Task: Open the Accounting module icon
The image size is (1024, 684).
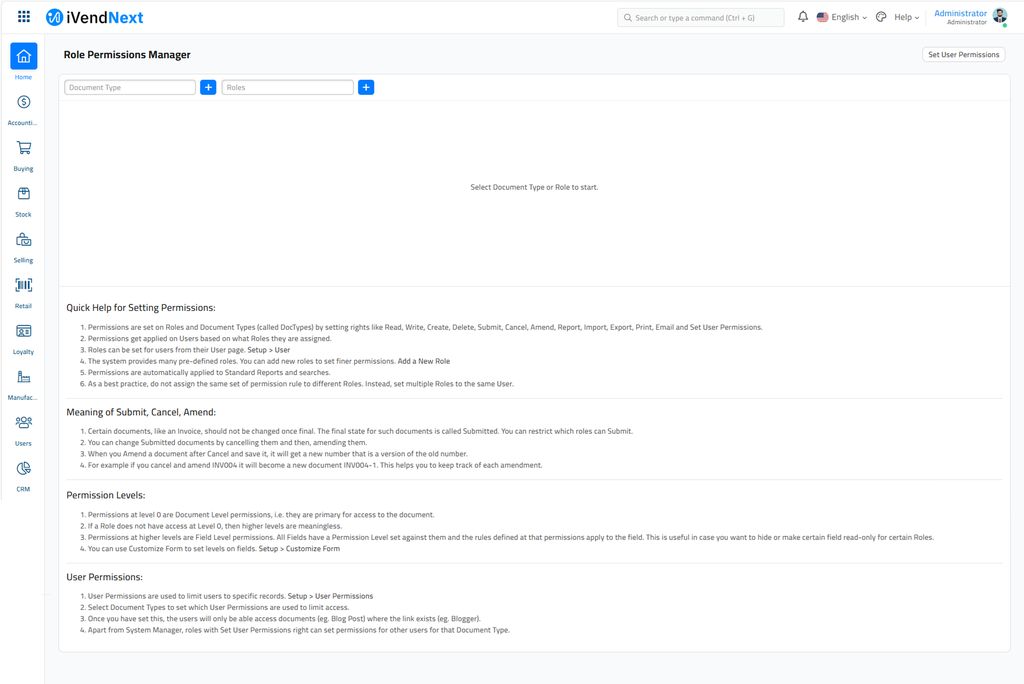Action: (x=22, y=102)
